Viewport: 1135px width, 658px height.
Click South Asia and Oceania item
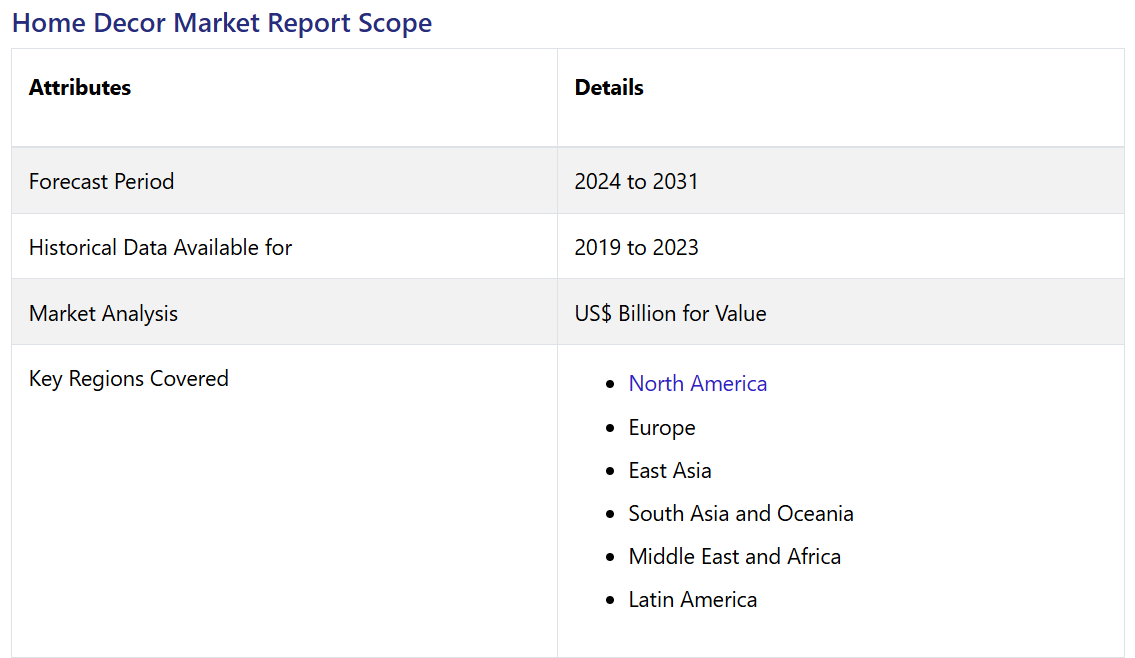pos(741,513)
